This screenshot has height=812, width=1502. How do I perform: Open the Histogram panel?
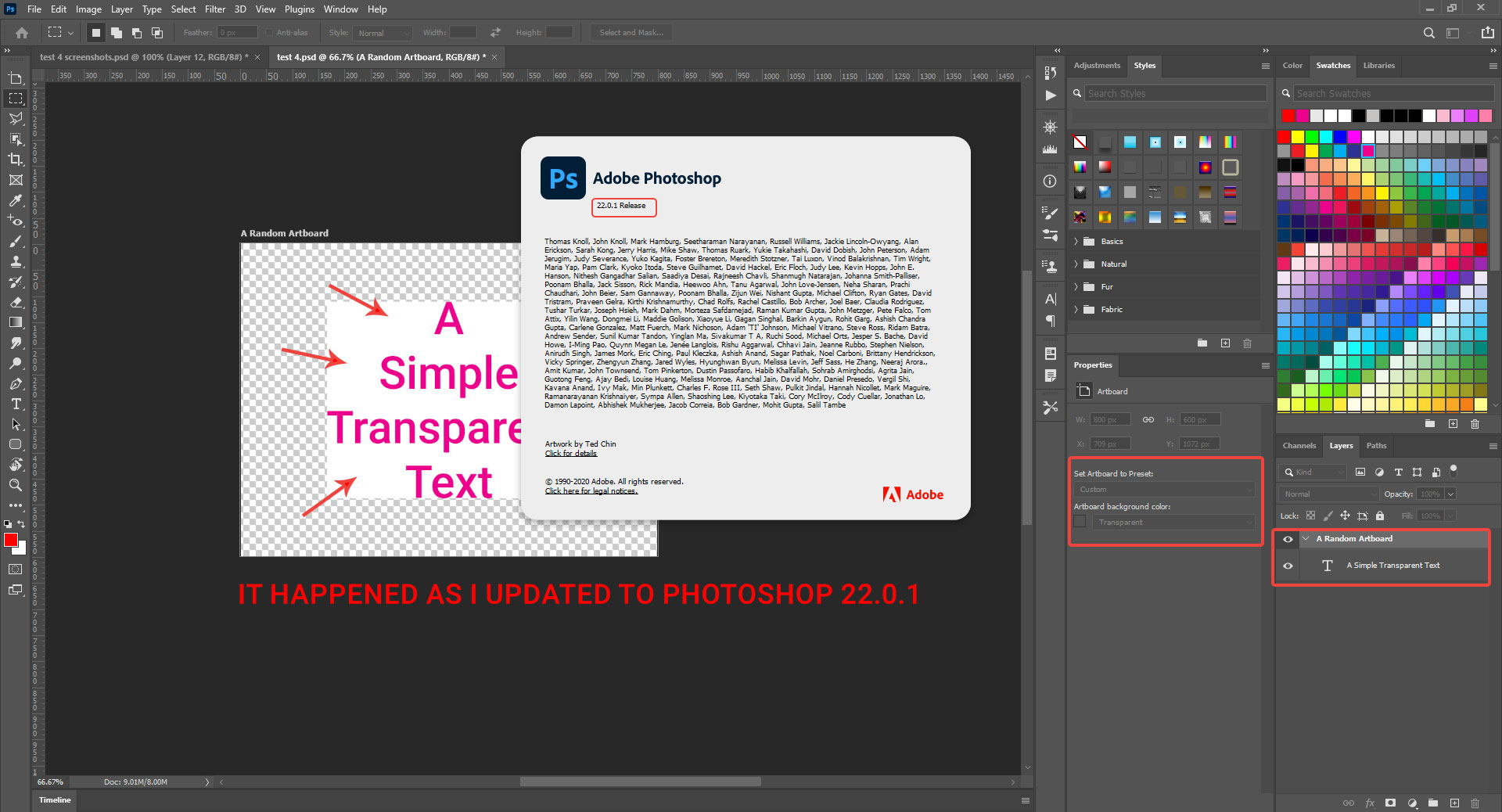click(x=1050, y=149)
